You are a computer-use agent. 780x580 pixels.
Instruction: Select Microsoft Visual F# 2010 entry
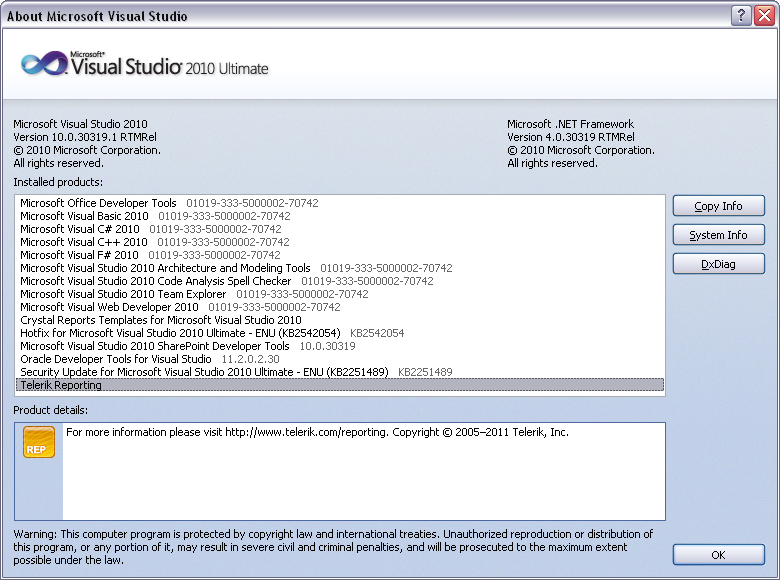tap(339, 255)
